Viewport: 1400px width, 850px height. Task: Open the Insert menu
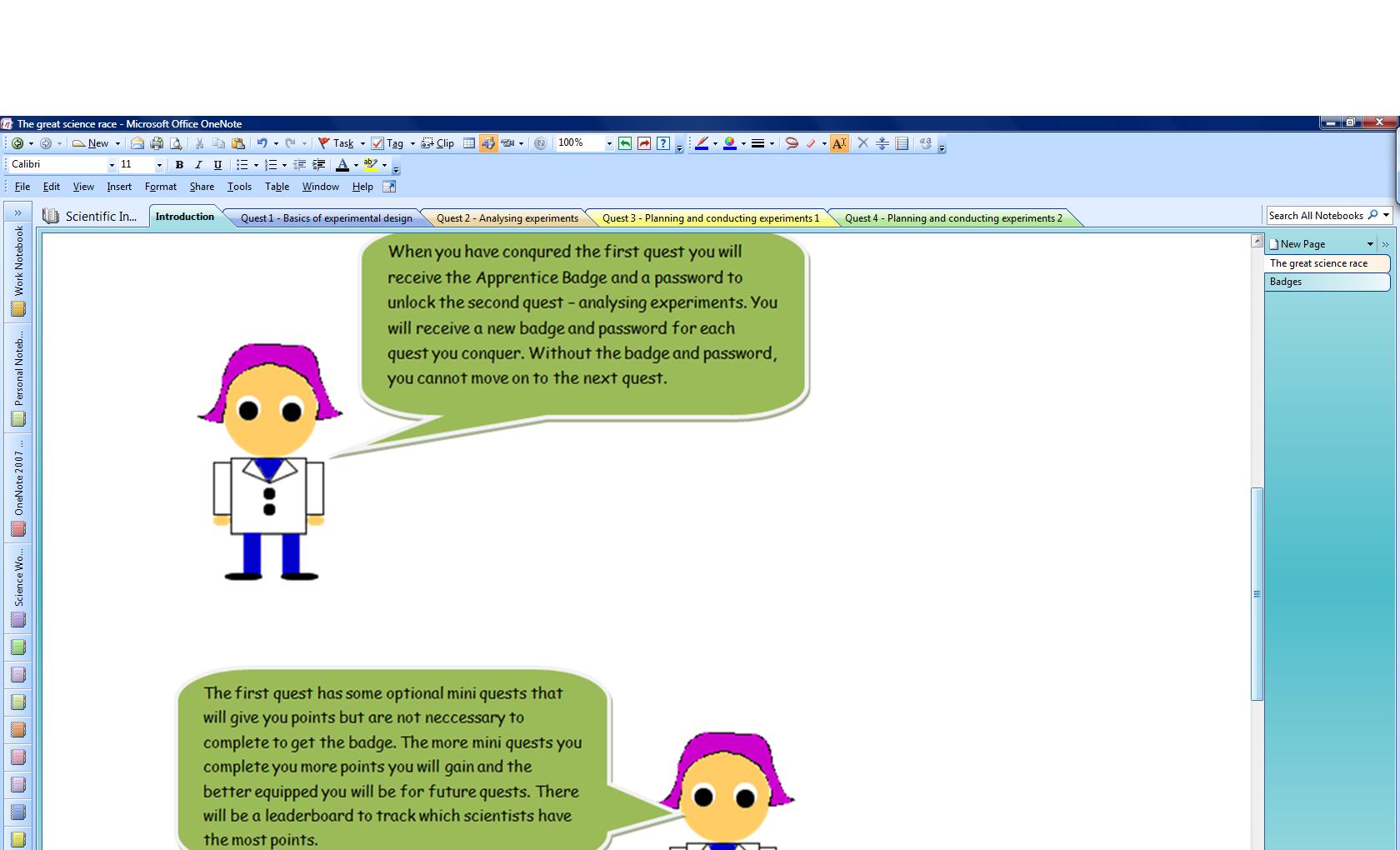click(118, 187)
